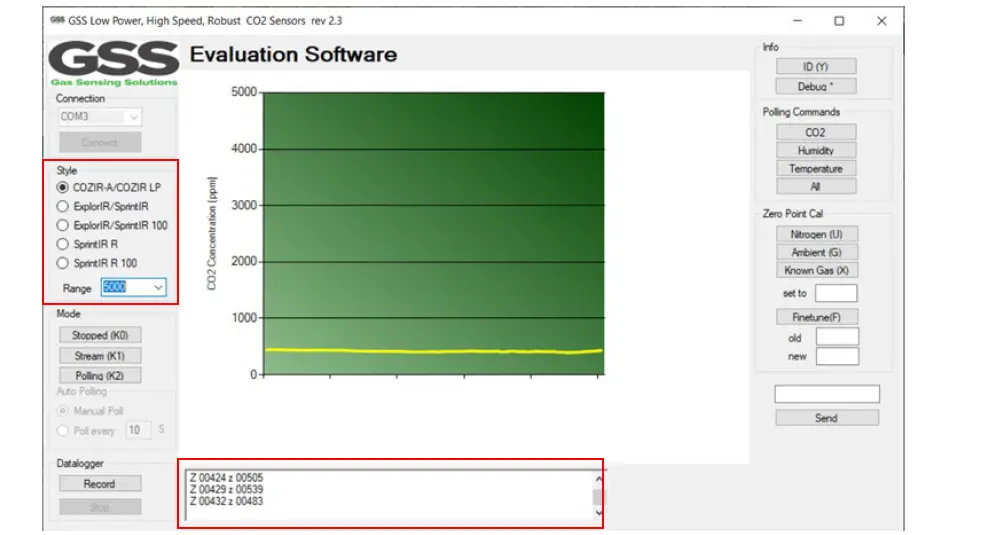Screen dimensions: 983x535
Task: Send the custom command with Send button
Action: point(827,418)
